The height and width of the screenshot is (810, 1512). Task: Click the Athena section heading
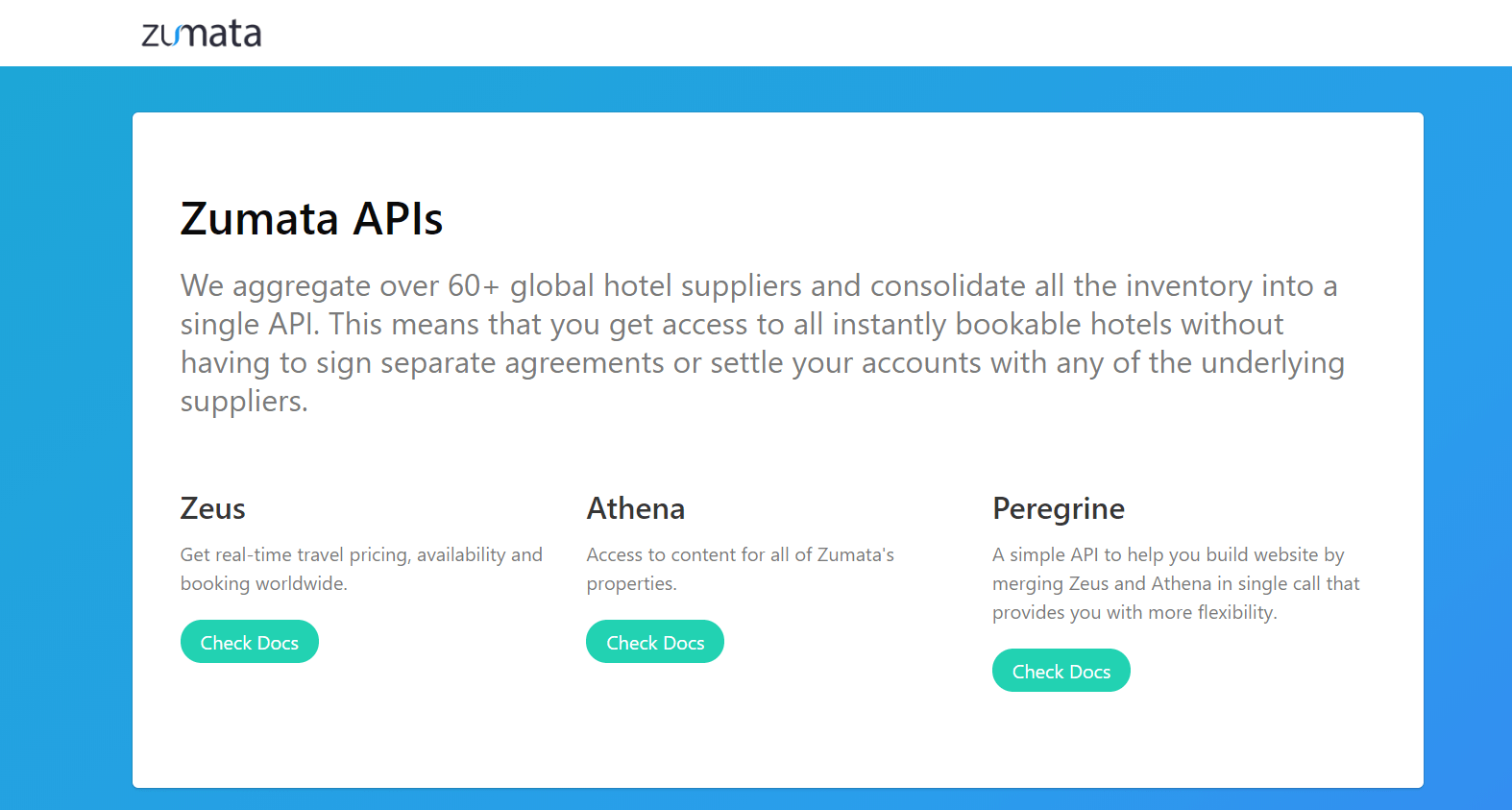(636, 508)
